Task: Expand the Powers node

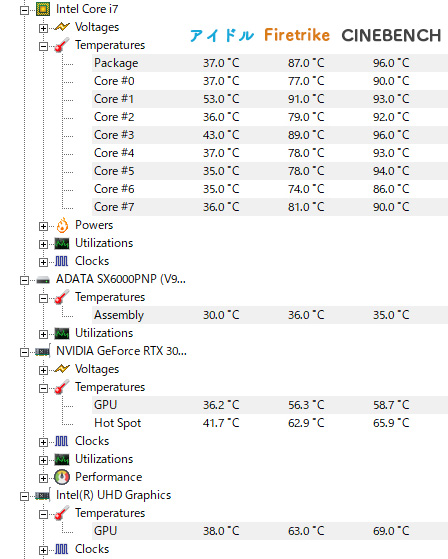Action: point(43,226)
